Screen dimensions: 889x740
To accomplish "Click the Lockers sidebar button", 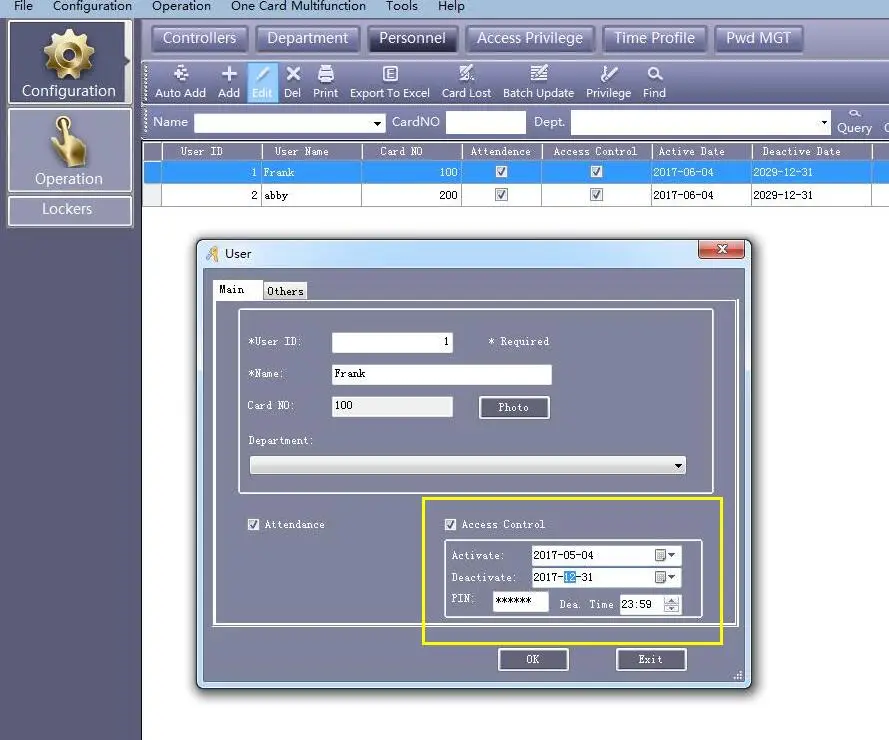I will pyautogui.click(x=69, y=209).
